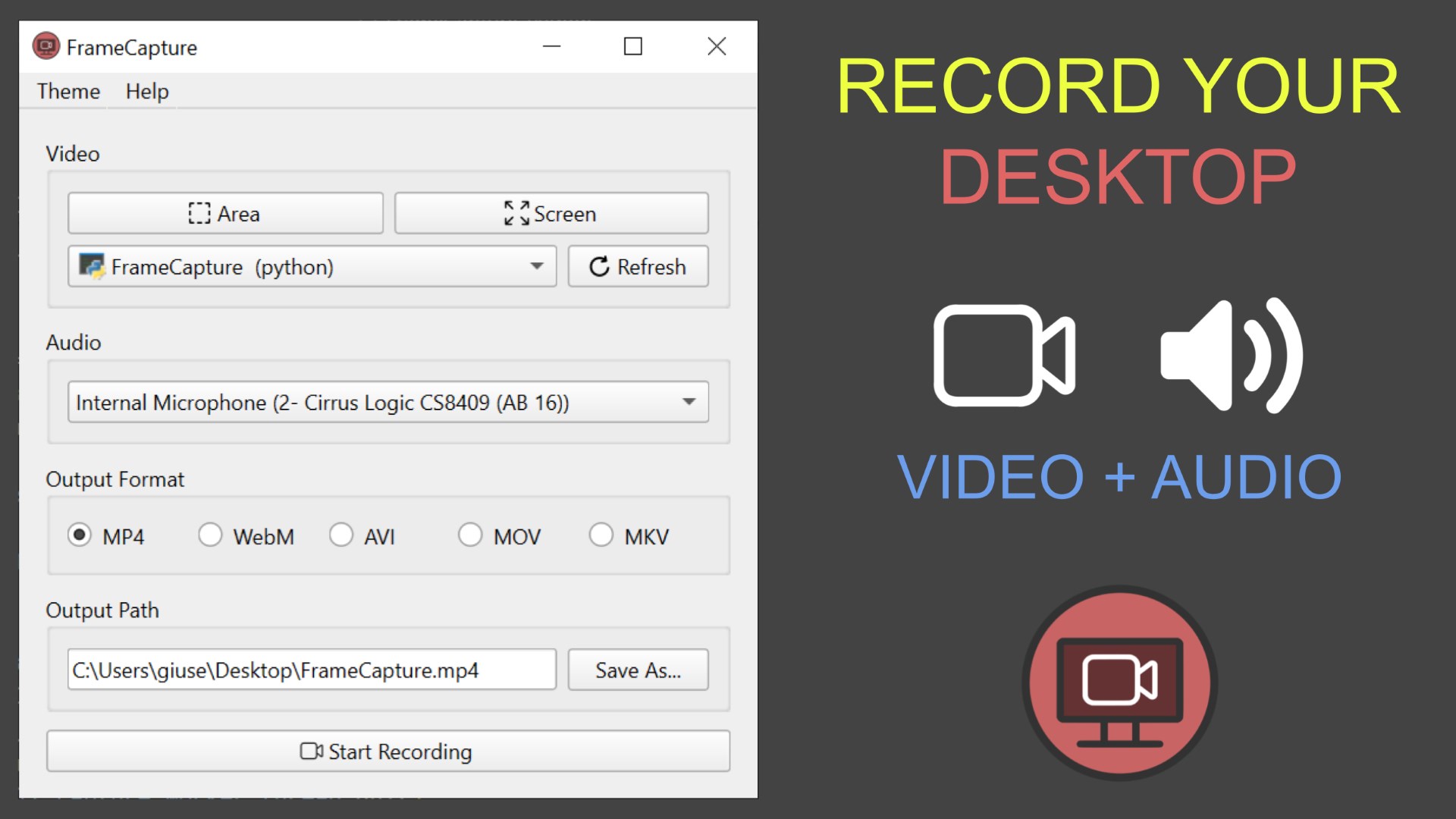Image resolution: width=1456 pixels, height=819 pixels.
Task: Open the Theme menu
Action: tap(68, 91)
